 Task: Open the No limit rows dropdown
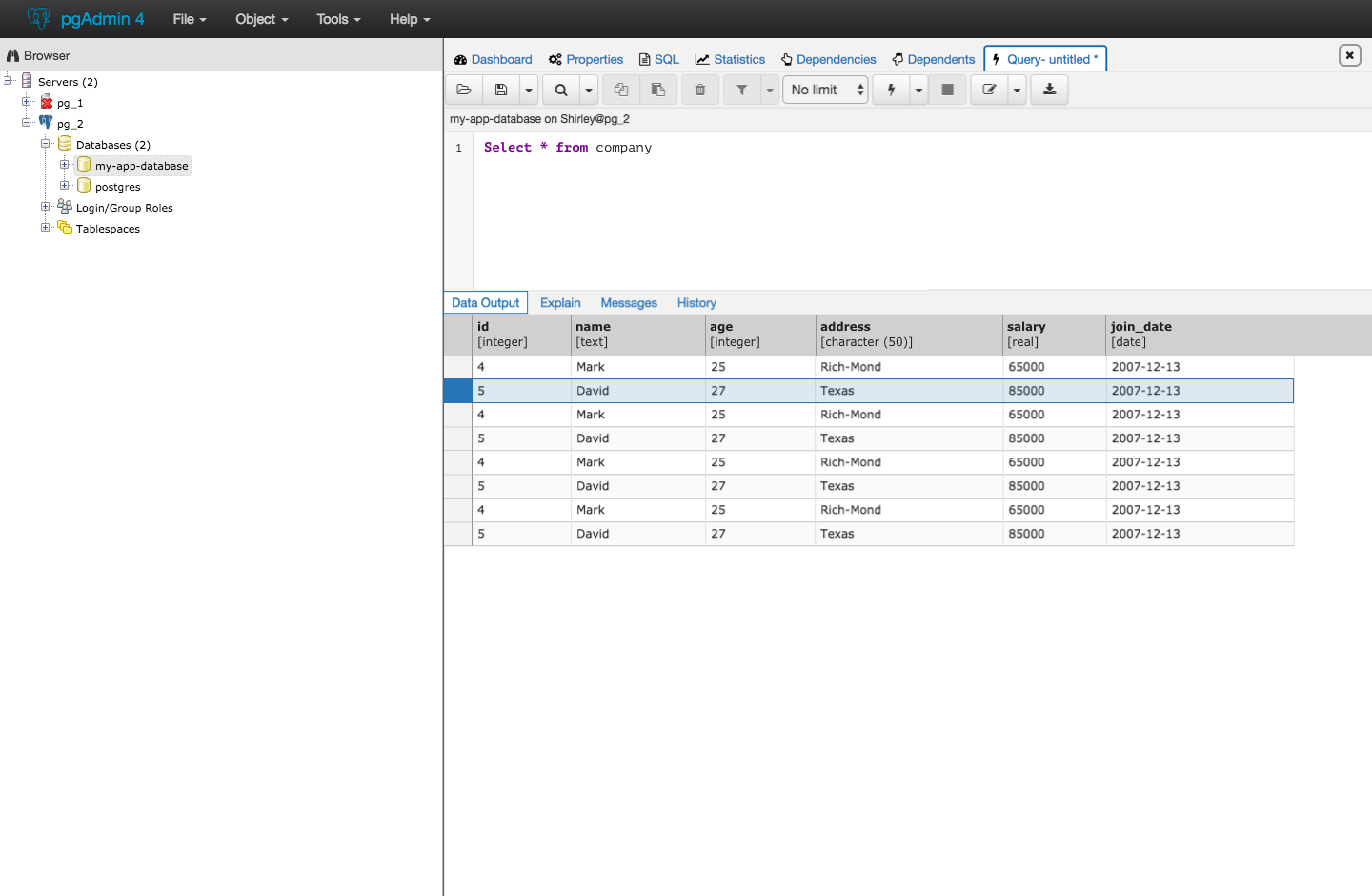(825, 90)
